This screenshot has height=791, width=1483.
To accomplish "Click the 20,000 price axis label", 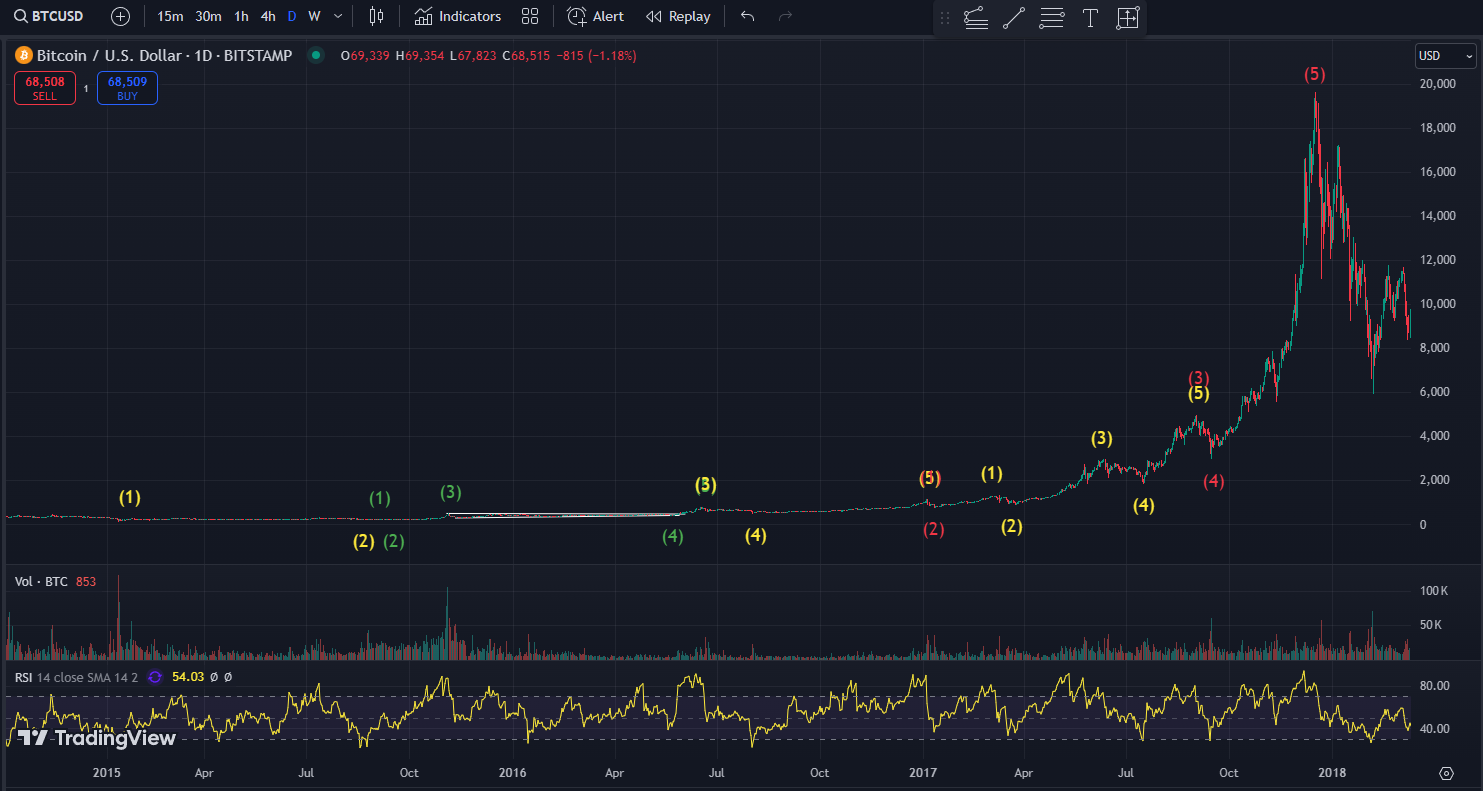I will click(1437, 84).
